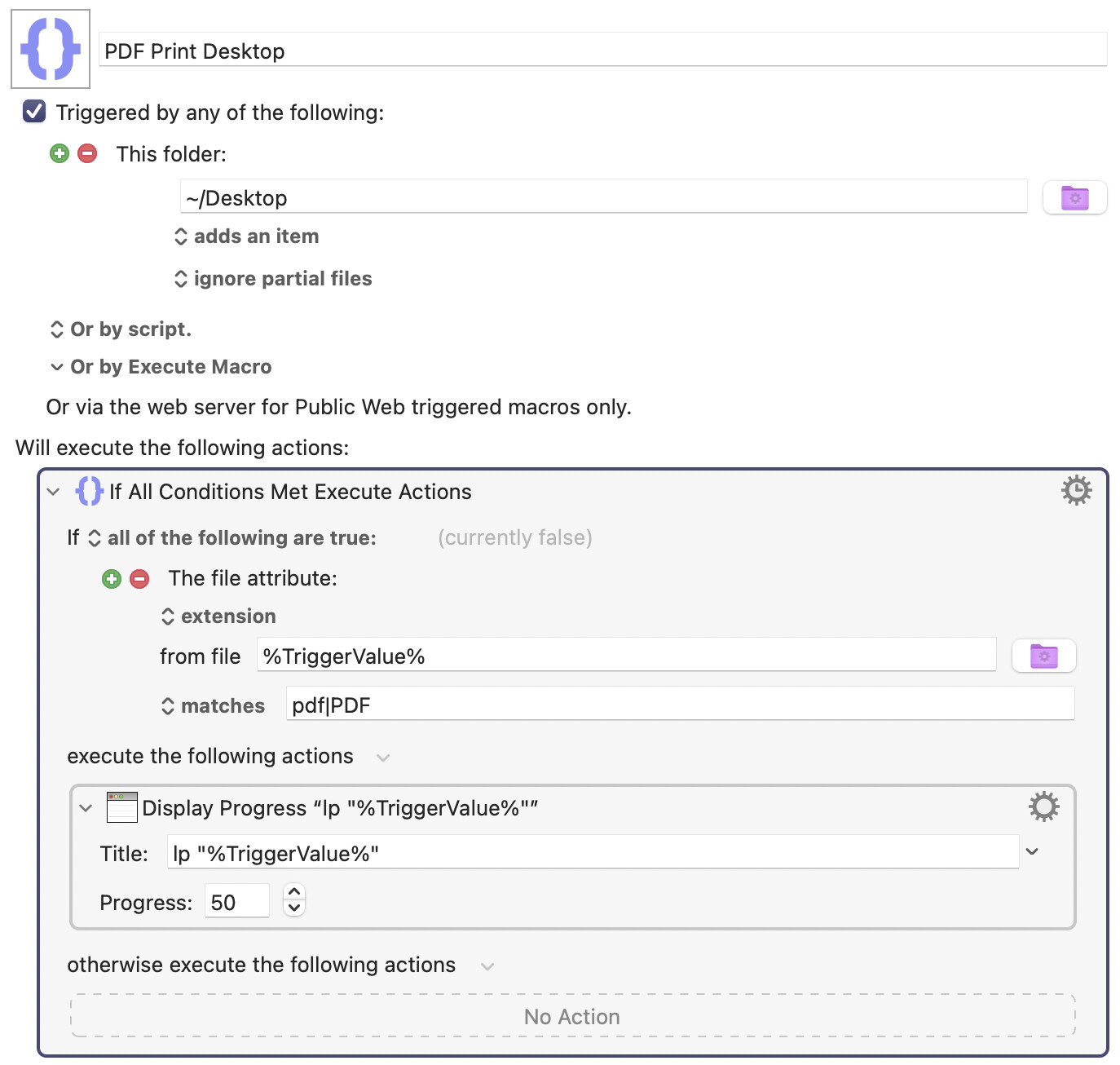1120x1065 pixels.
Task: Open the Title field's token insert menu
Action: point(1032,851)
